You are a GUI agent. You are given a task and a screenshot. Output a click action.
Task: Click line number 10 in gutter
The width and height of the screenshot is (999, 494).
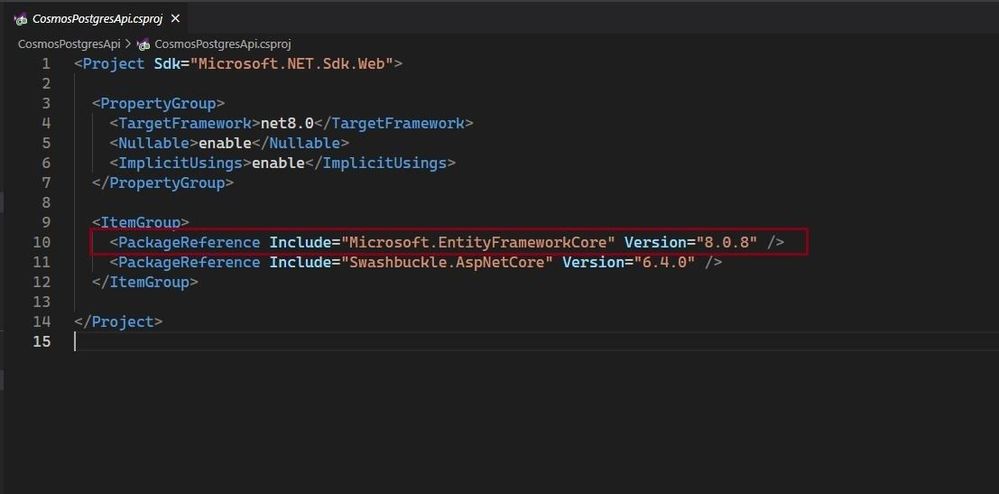pyautogui.click(x=41, y=242)
